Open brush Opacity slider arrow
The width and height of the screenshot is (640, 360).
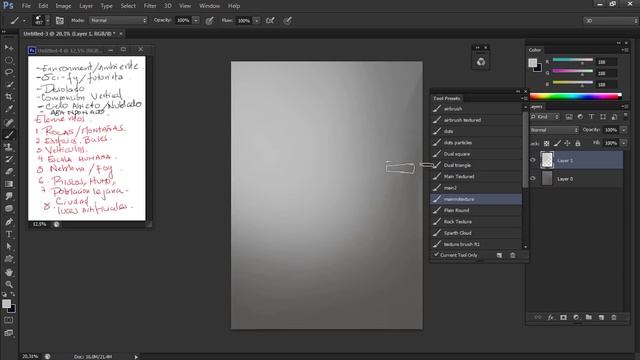click(x=196, y=20)
